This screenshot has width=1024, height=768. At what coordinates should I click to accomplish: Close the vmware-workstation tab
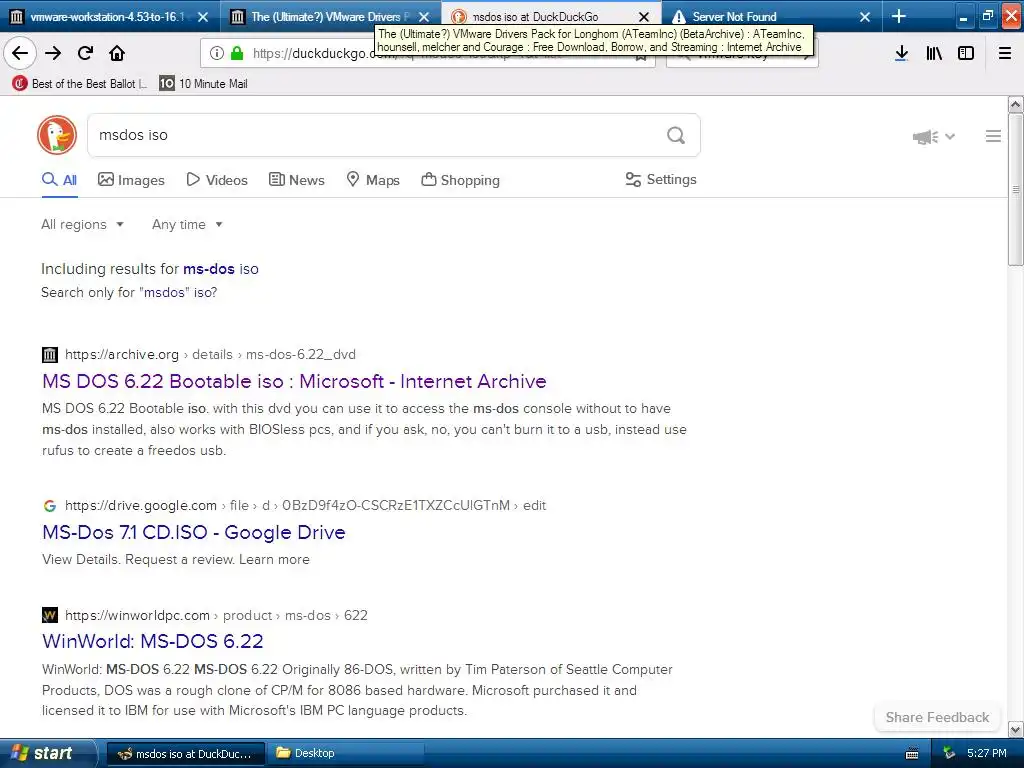click(x=203, y=17)
